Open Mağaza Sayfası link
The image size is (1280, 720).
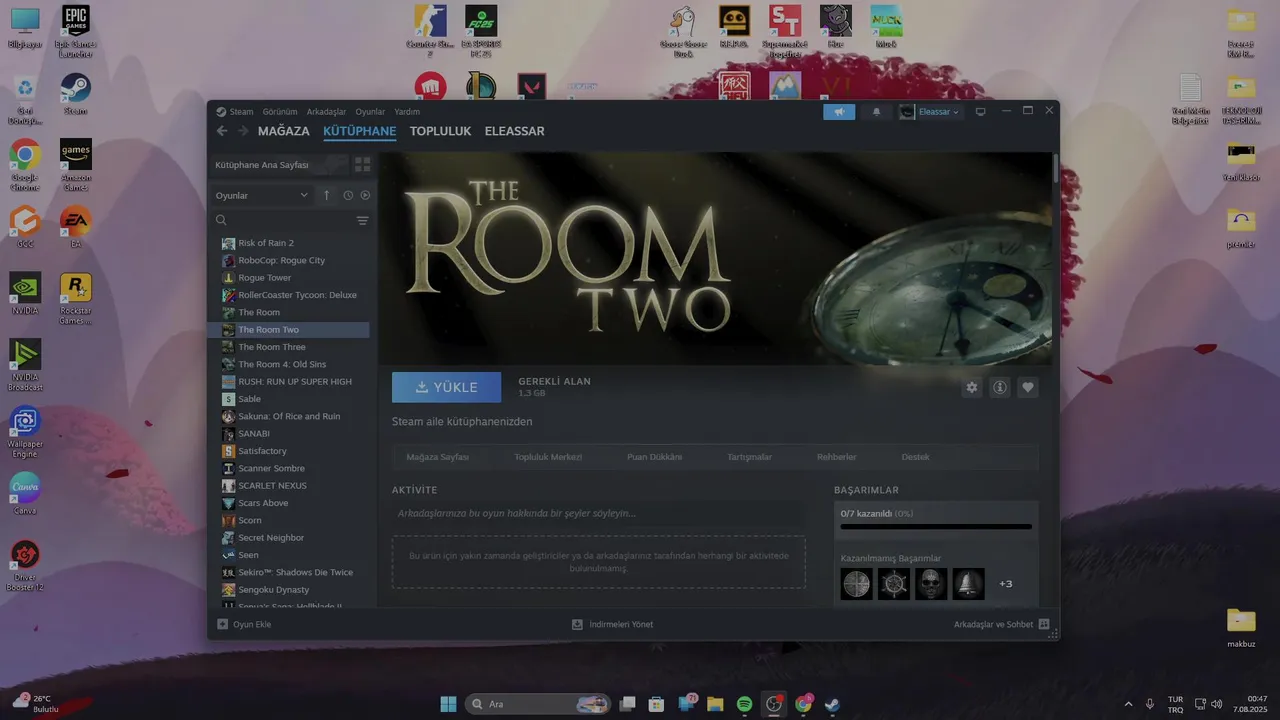tap(438, 457)
